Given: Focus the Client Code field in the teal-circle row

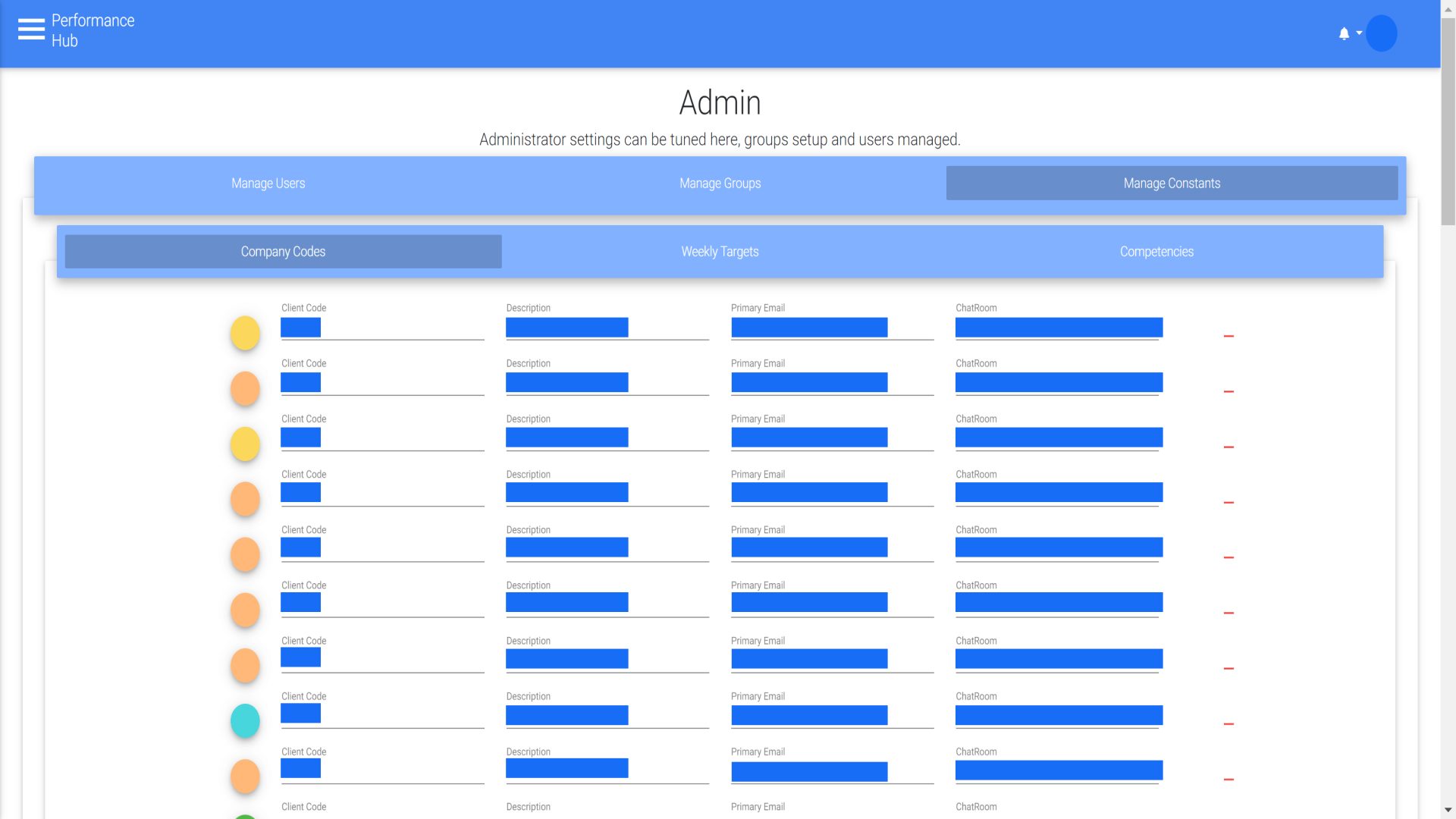Looking at the screenshot, I should (x=382, y=715).
